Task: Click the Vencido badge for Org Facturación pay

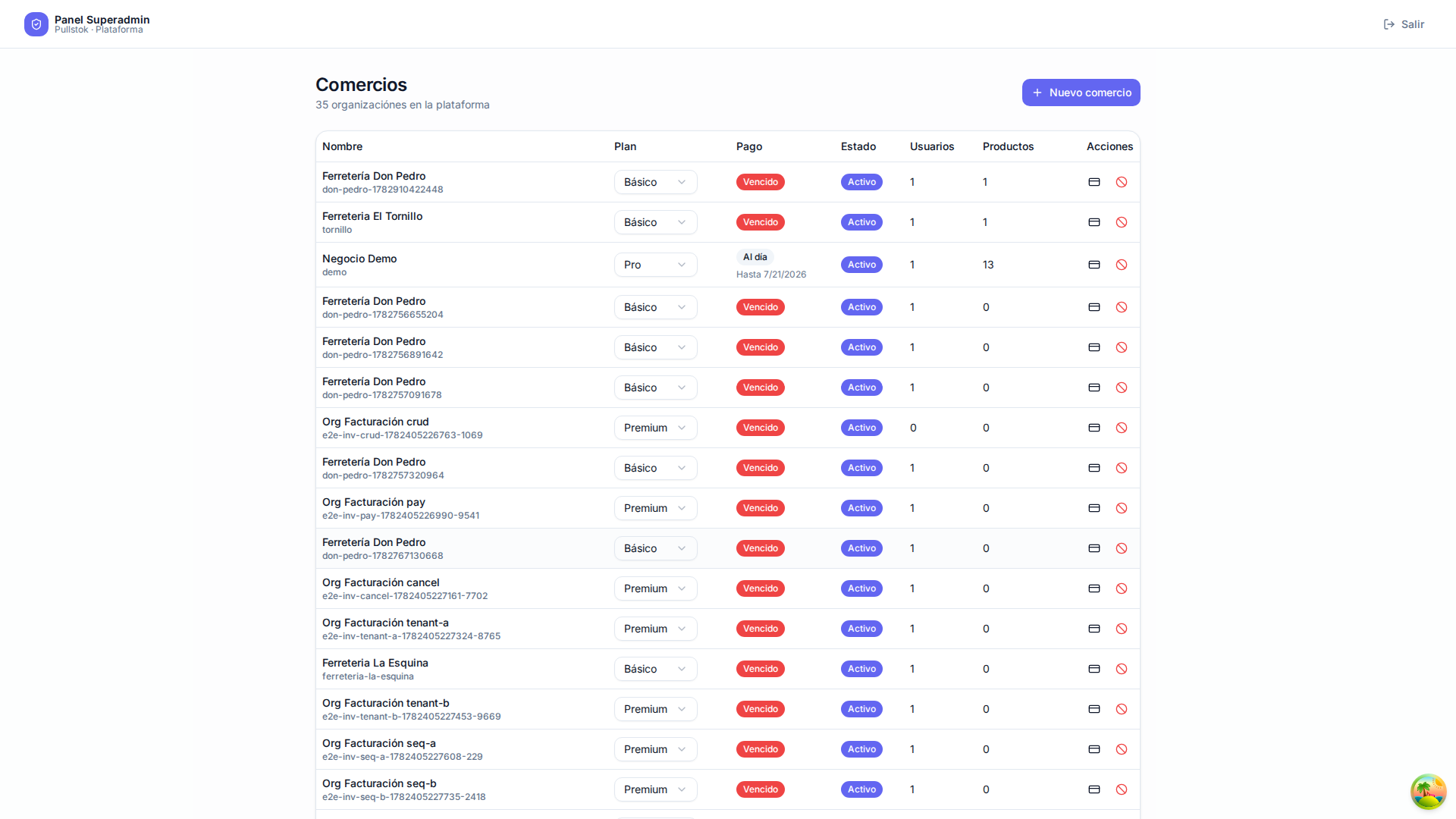Action: click(x=760, y=508)
